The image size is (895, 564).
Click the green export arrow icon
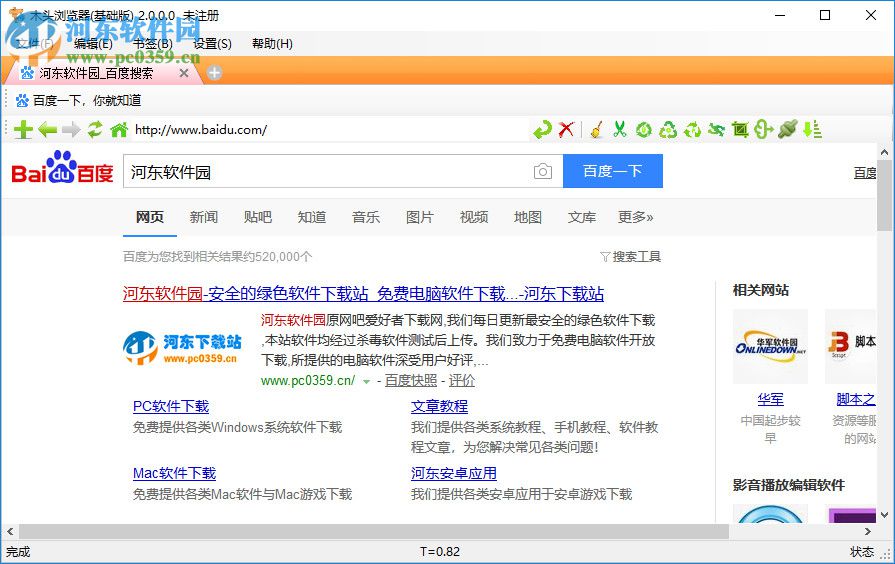pos(763,130)
